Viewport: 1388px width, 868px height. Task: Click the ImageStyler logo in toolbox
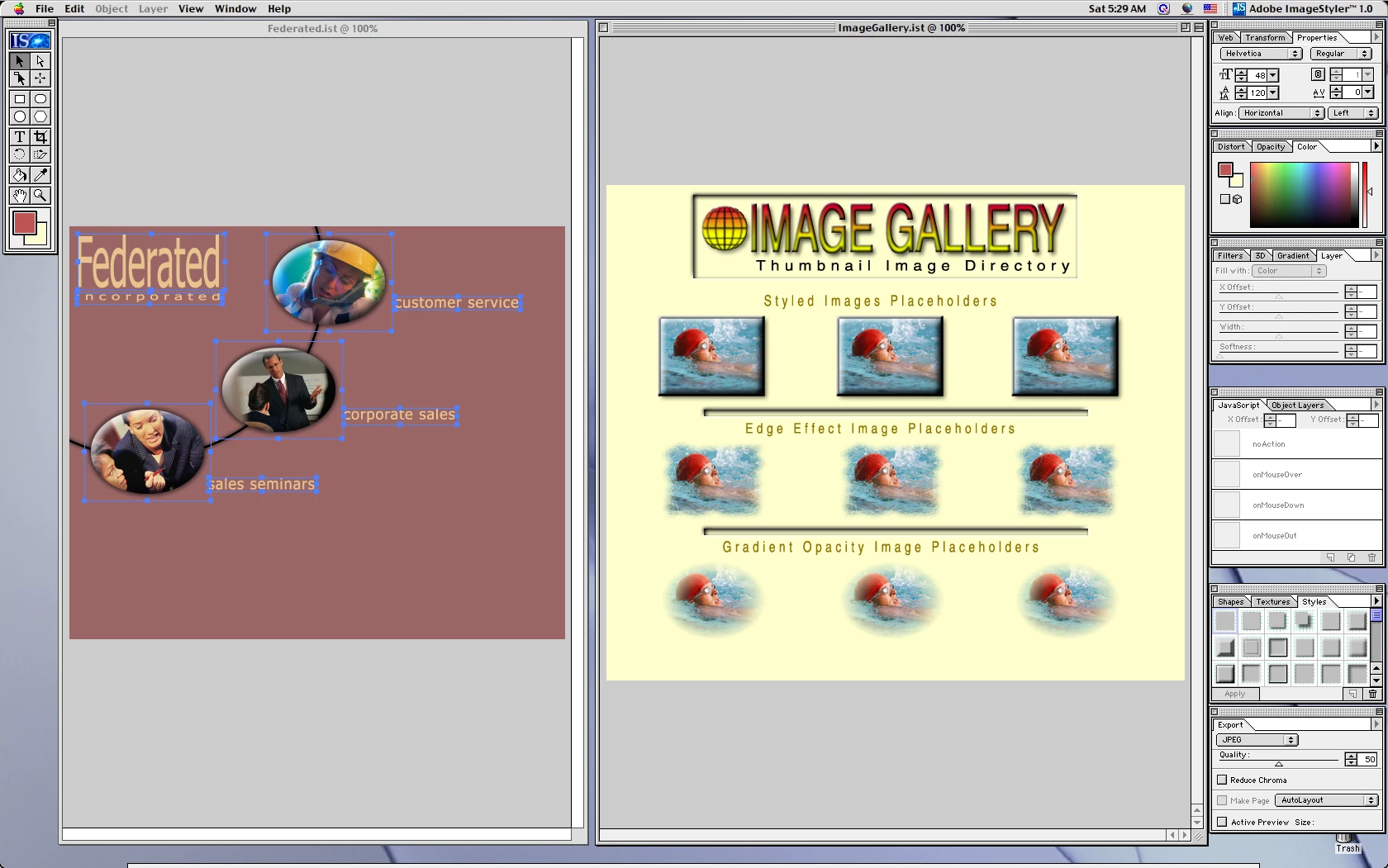click(x=30, y=40)
